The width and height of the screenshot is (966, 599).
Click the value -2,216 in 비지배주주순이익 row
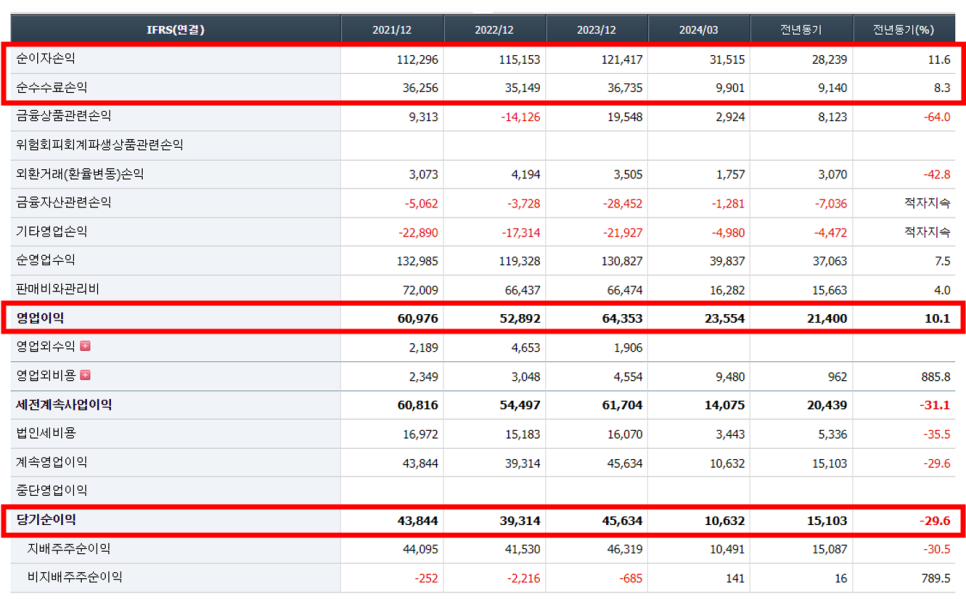point(524,579)
